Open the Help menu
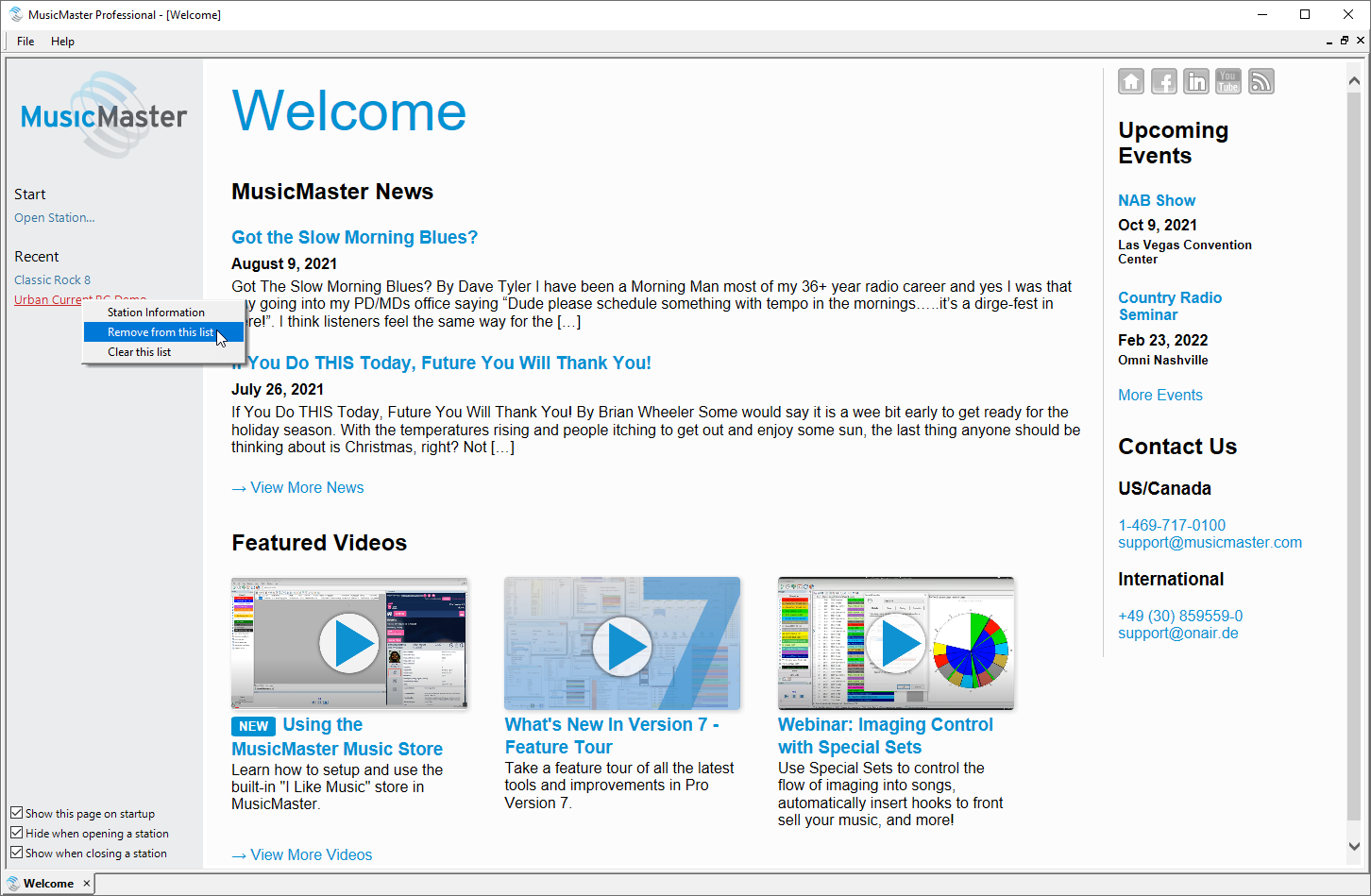 tap(62, 42)
